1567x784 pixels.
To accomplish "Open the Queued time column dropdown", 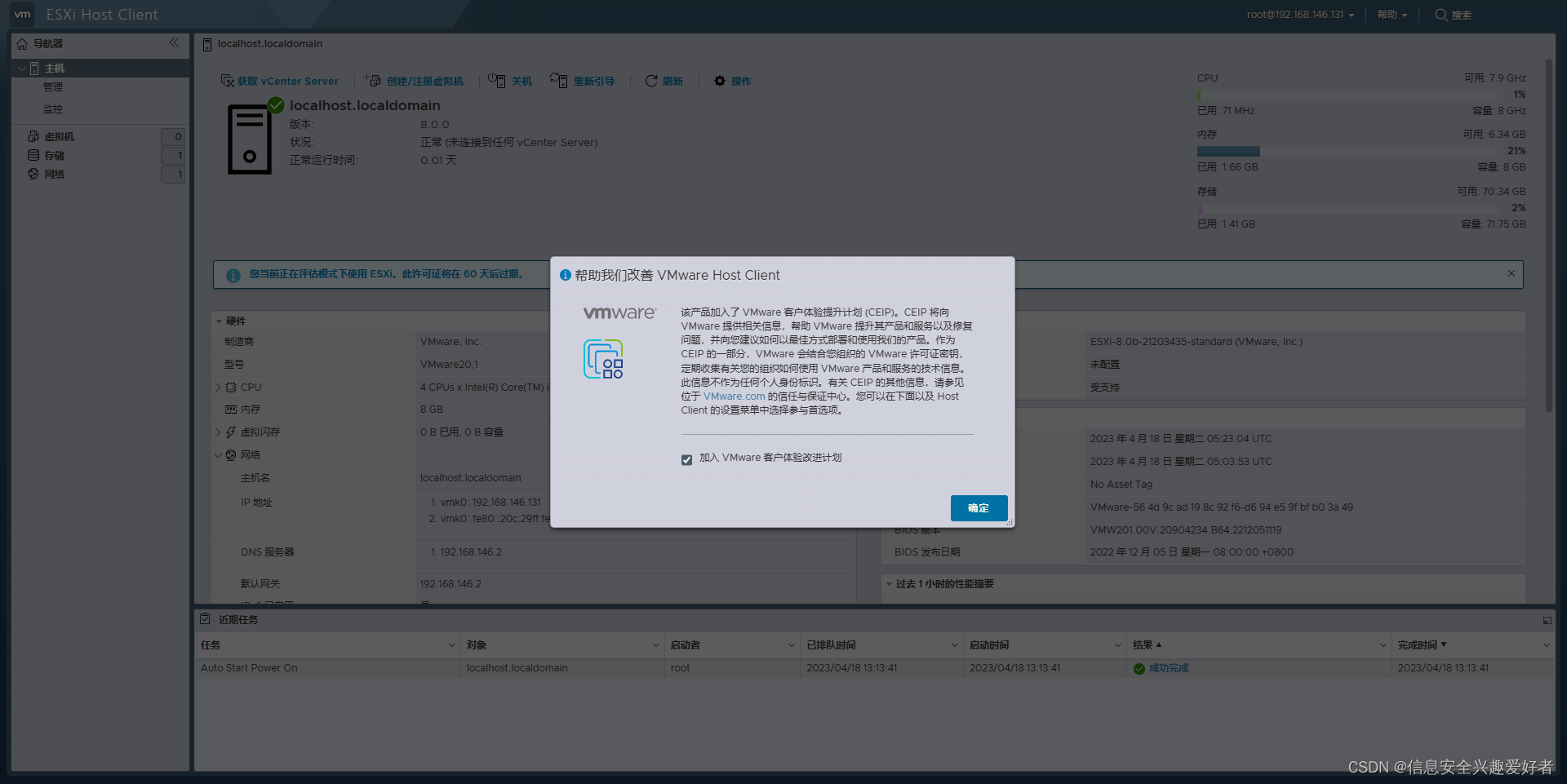I will [955, 645].
